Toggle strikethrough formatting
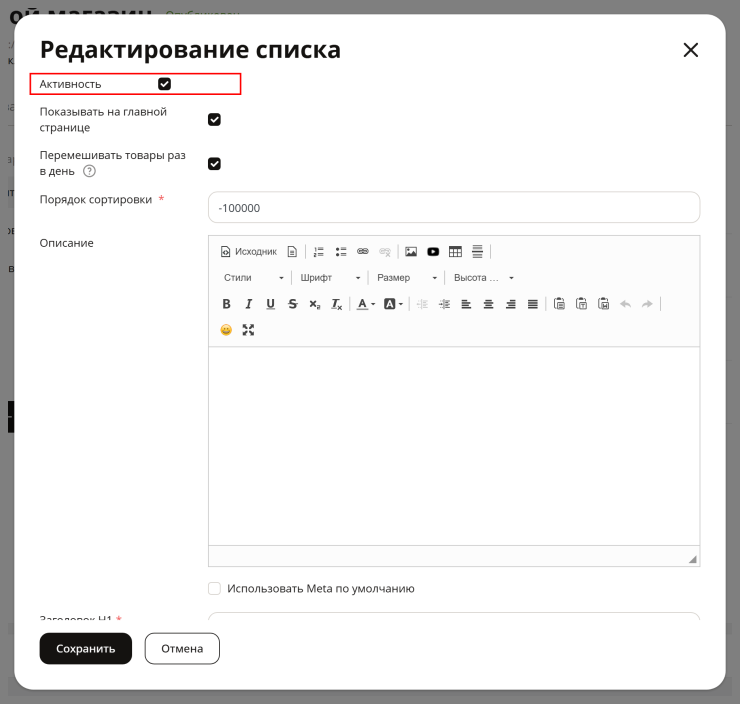This screenshot has height=704, width=740. coord(293,304)
